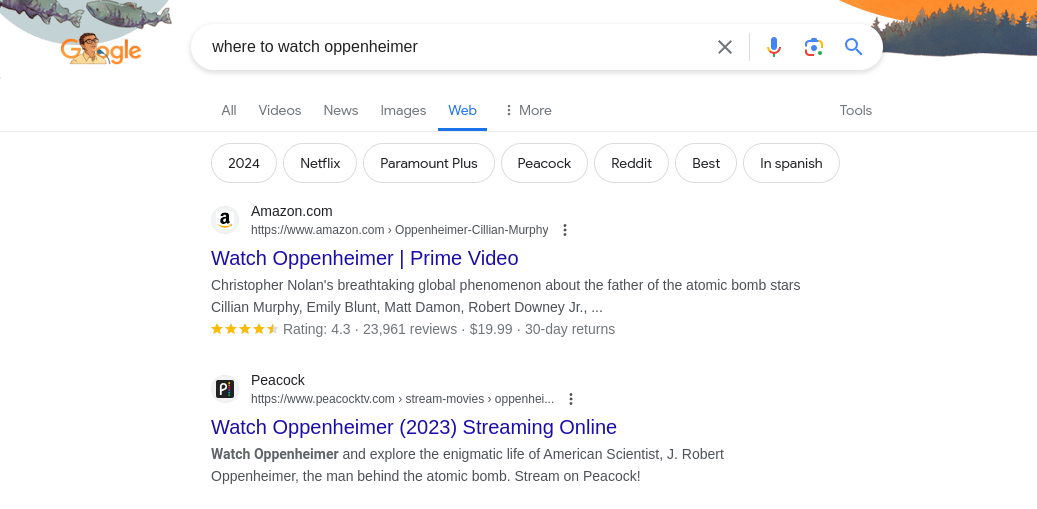1037x509 pixels.
Task: Switch to the Images tab
Action: (x=403, y=110)
